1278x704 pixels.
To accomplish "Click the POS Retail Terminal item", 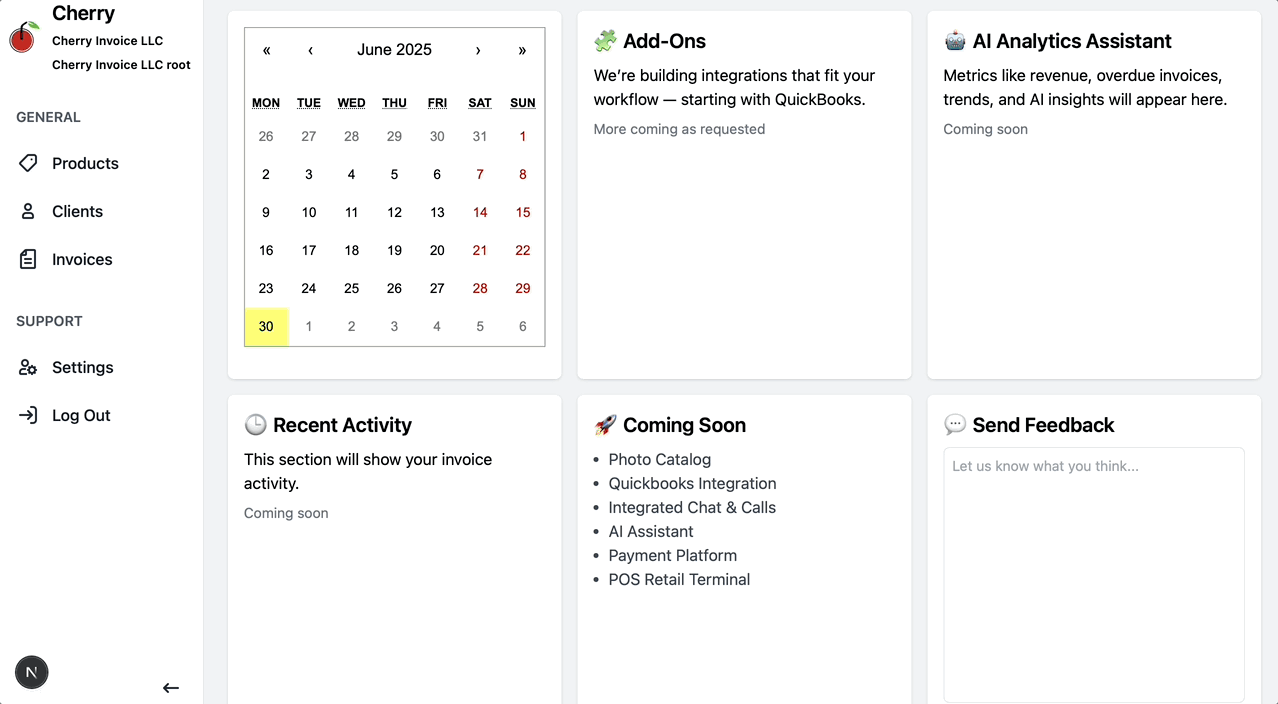I will click(679, 579).
